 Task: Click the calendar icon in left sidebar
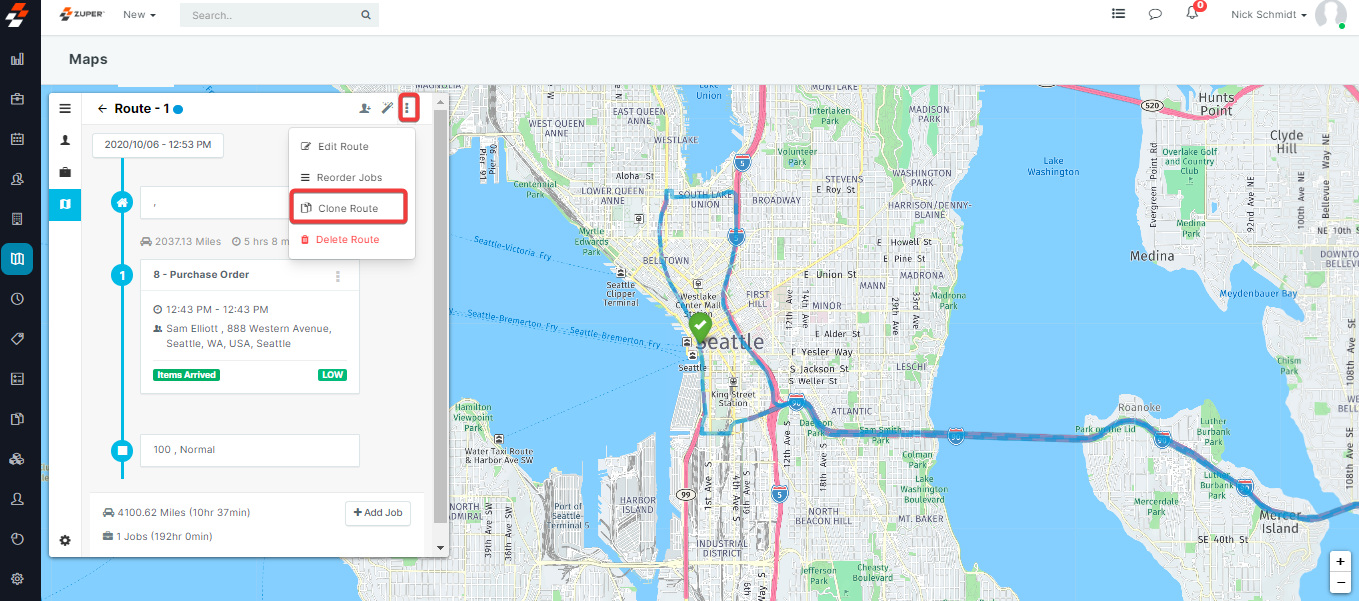point(17,139)
